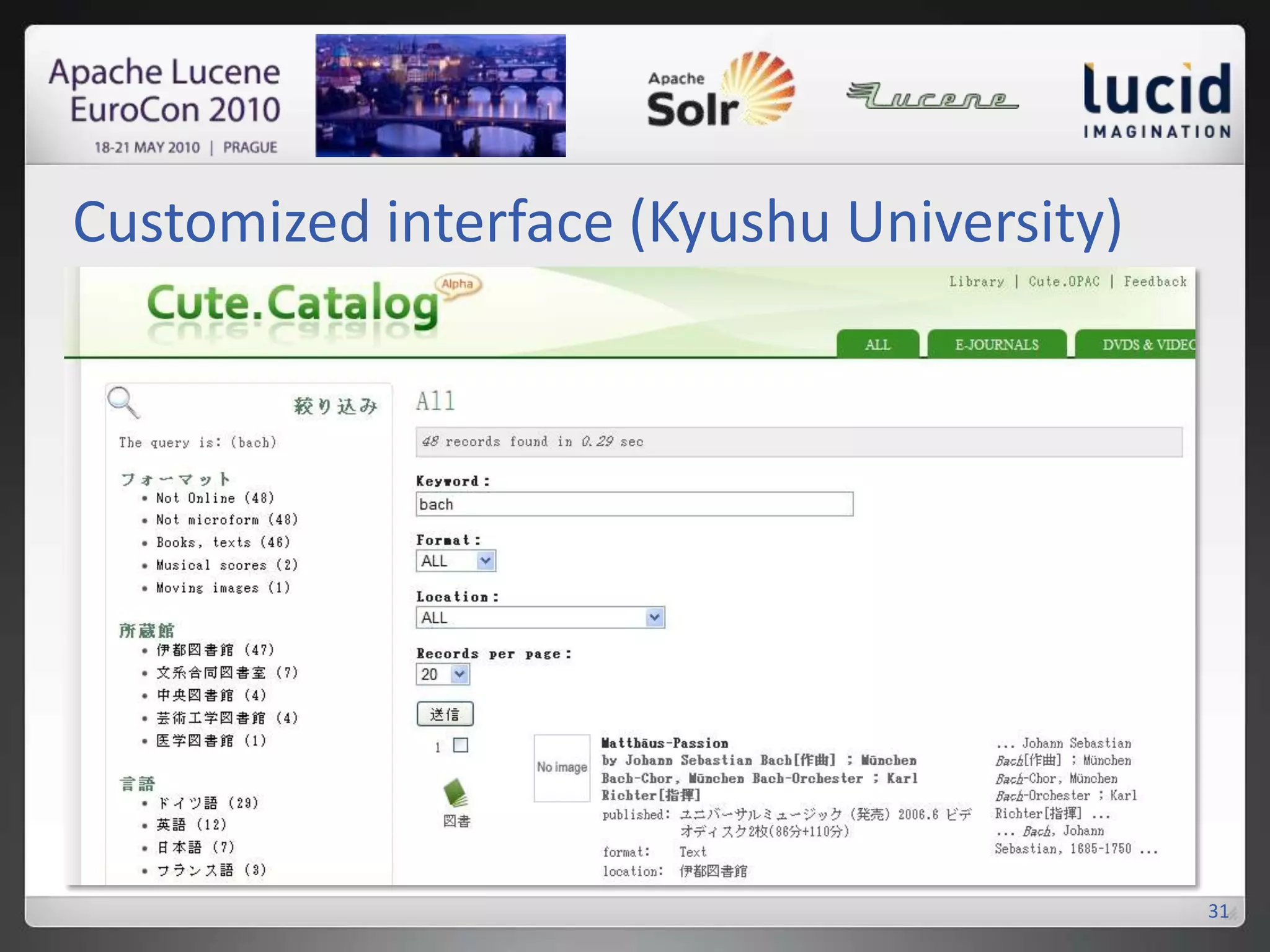Click the format Text value in record

[x=693, y=852]
